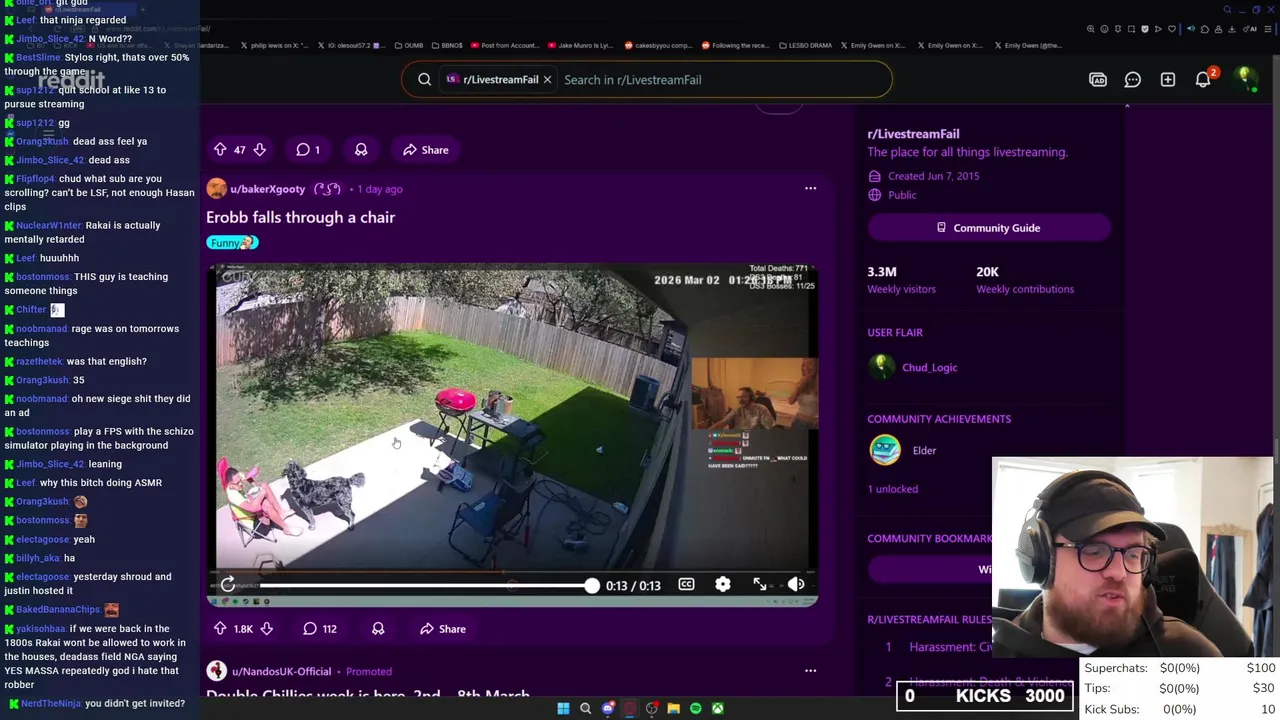This screenshot has width=1280, height=720.
Task: Open the BBNOS bookmarks folder
Action: click(x=447, y=45)
